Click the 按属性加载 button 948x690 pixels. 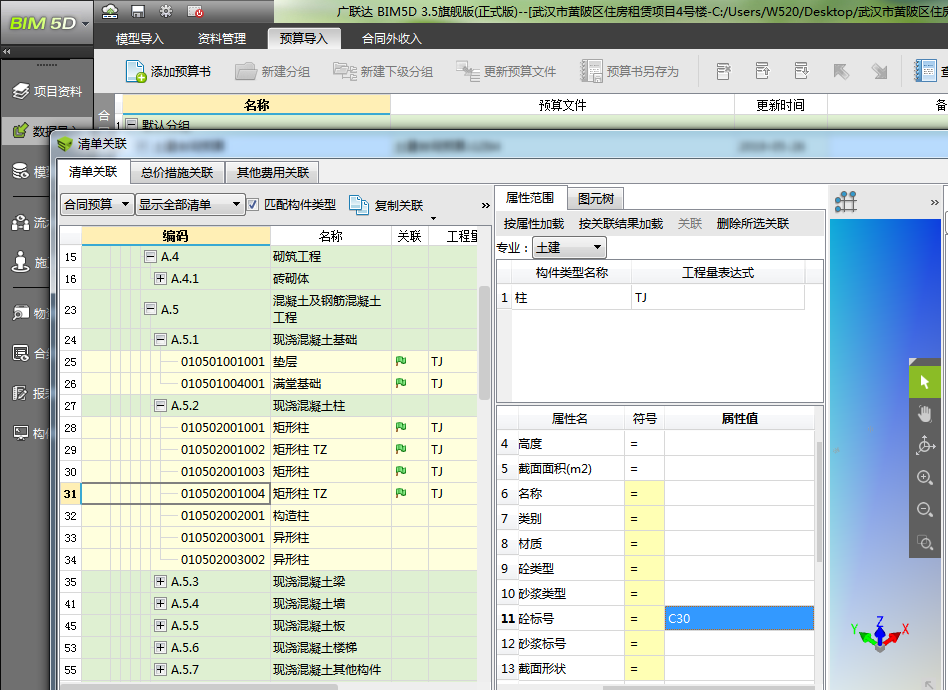pos(533,224)
